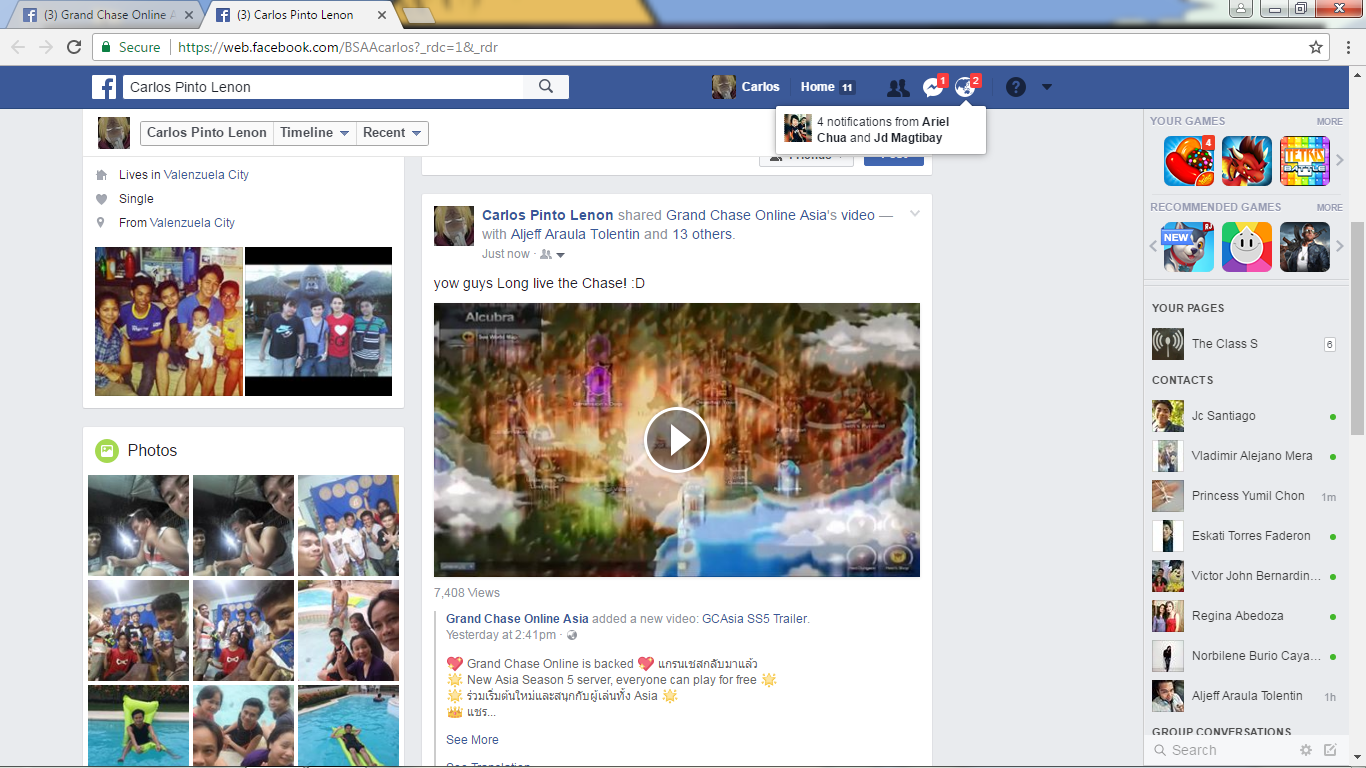Switch to Grand Chase Online tab

click(107, 15)
